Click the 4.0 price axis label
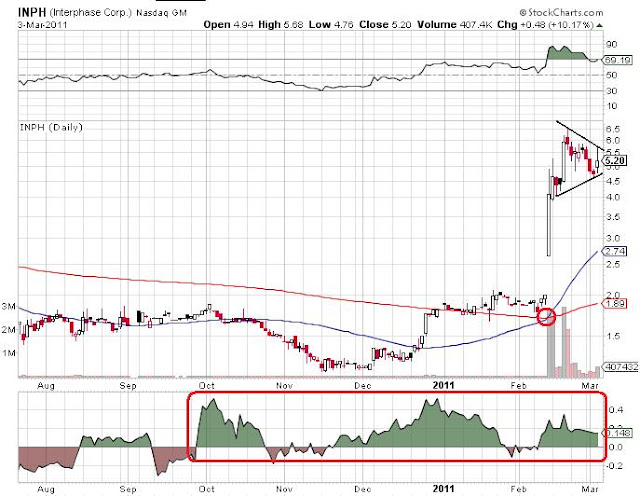This screenshot has height=496, width=640. (613, 197)
